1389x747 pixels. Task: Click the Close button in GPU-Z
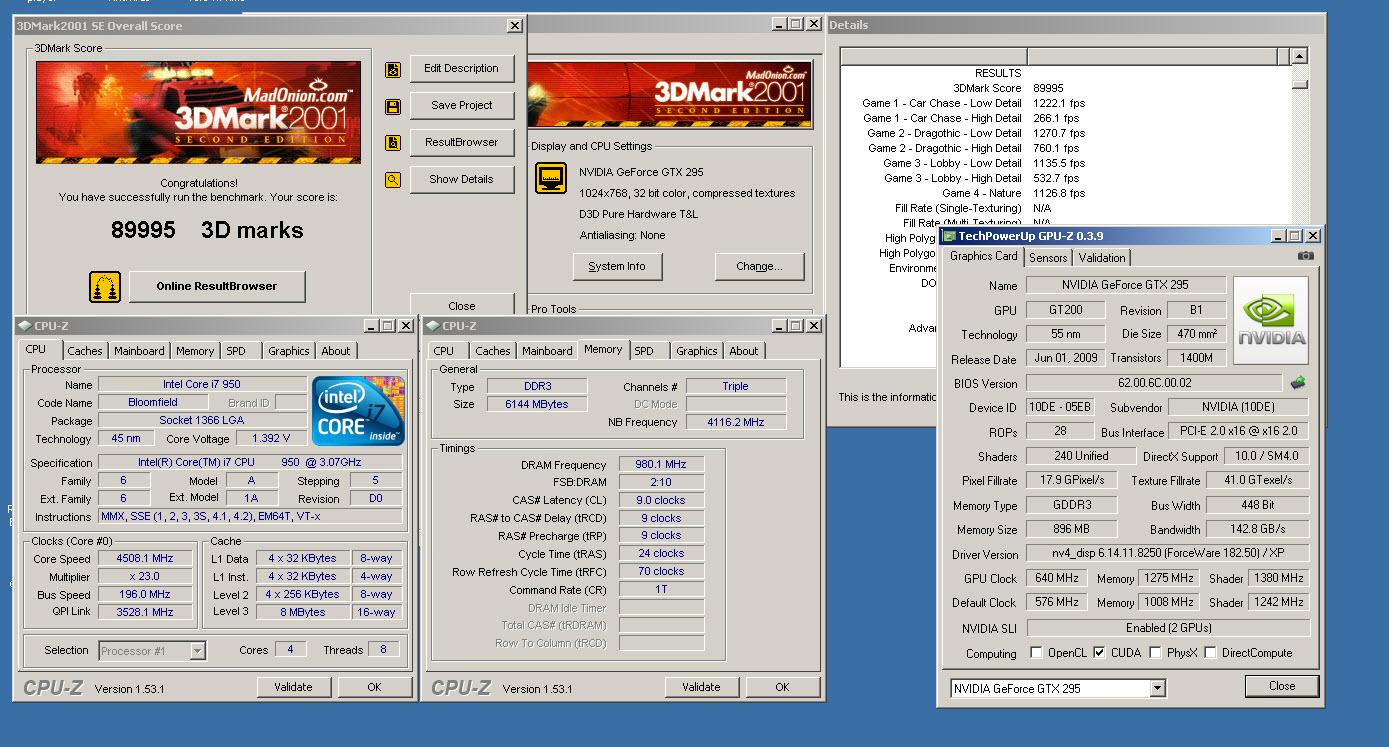coord(1282,686)
